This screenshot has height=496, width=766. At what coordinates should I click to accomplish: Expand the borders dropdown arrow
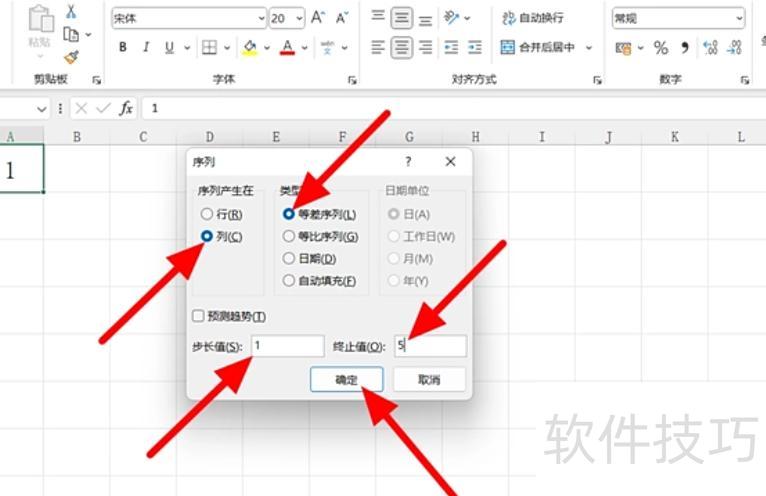click(227, 47)
